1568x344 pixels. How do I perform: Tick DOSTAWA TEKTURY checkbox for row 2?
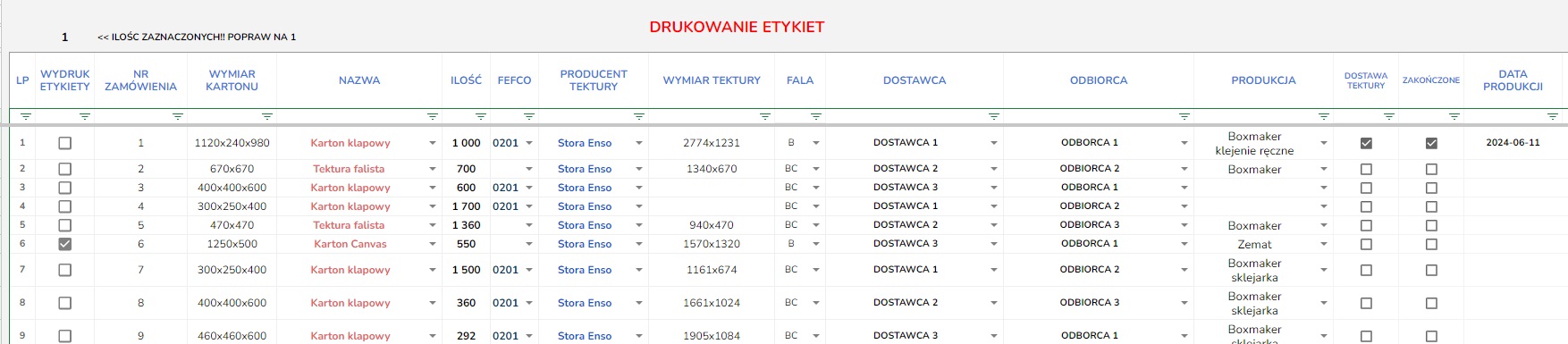1366,169
